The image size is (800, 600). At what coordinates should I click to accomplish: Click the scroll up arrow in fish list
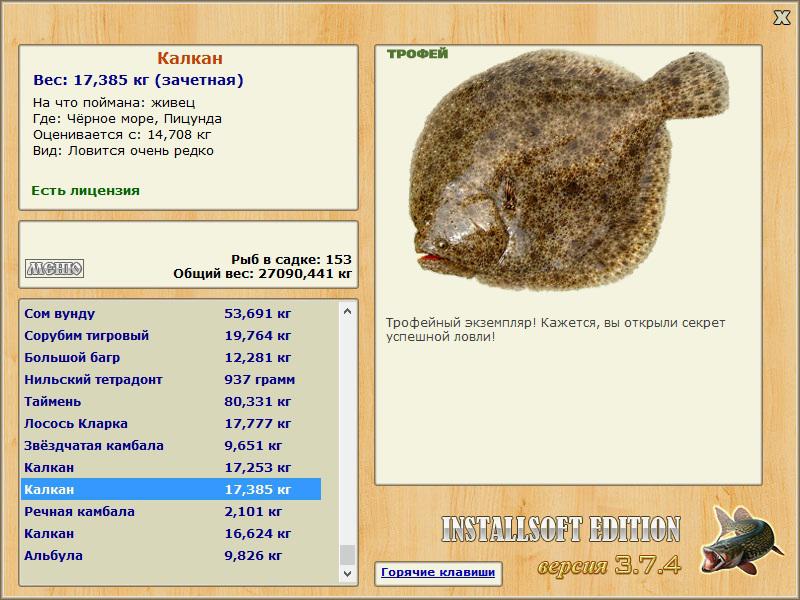point(347,311)
